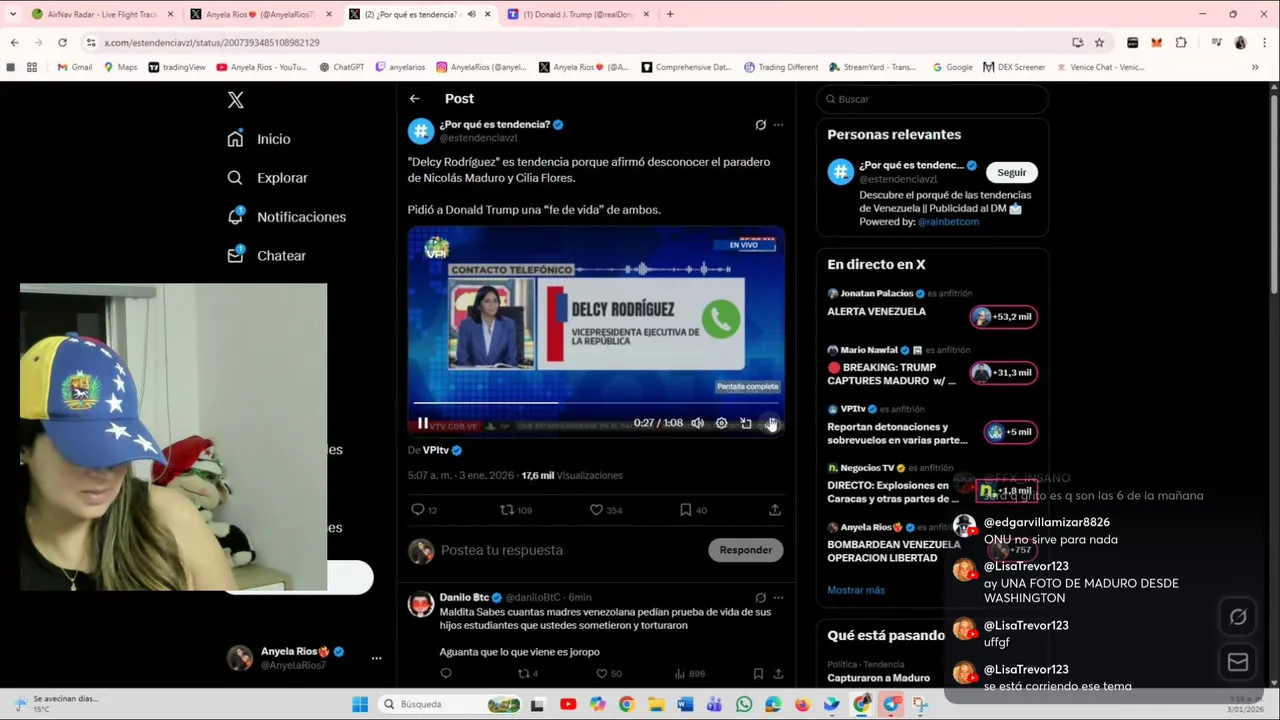The height and width of the screenshot is (720, 1280).
Task: Open the floating Grok button
Action: pos(1238,617)
